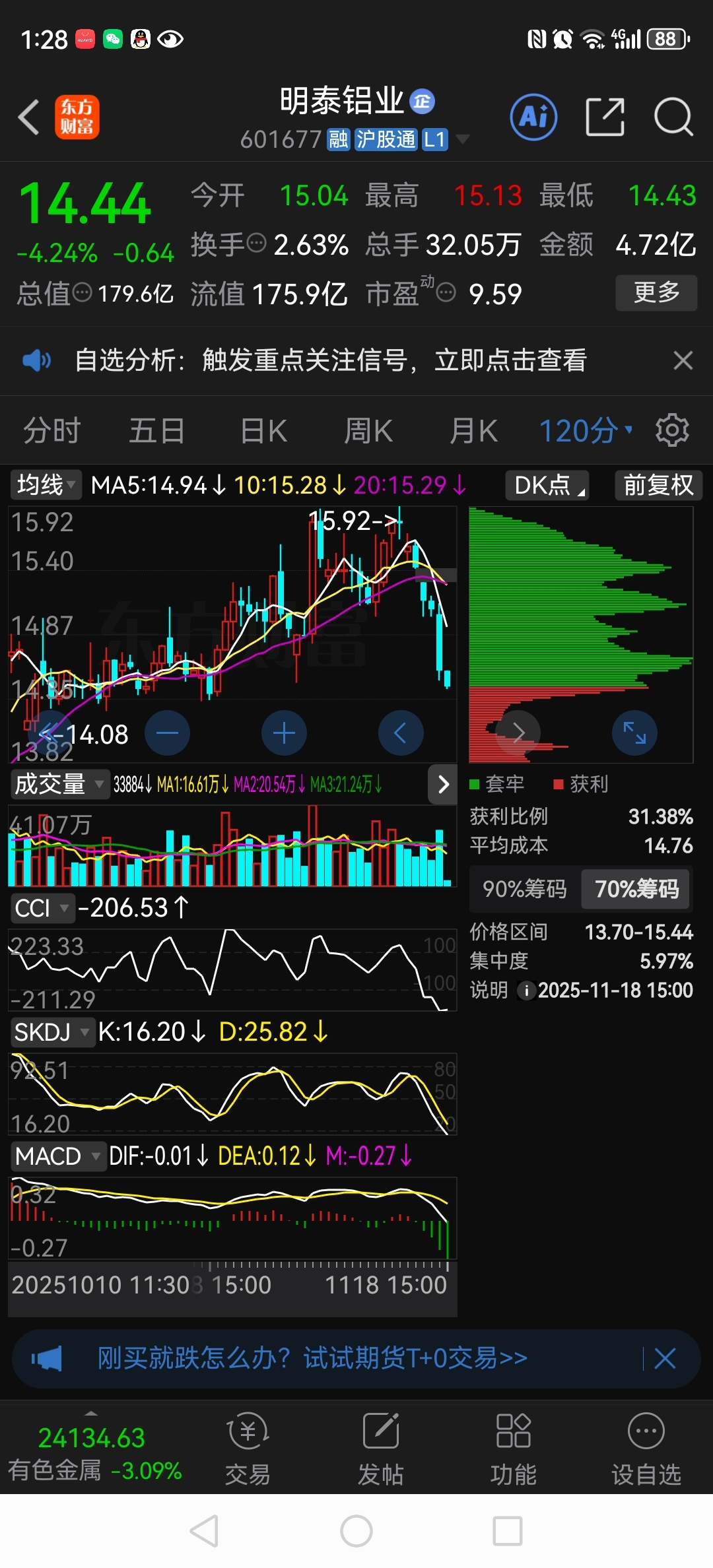Open the MACD indicator dropdown
713x1568 pixels.
click(58, 1156)
